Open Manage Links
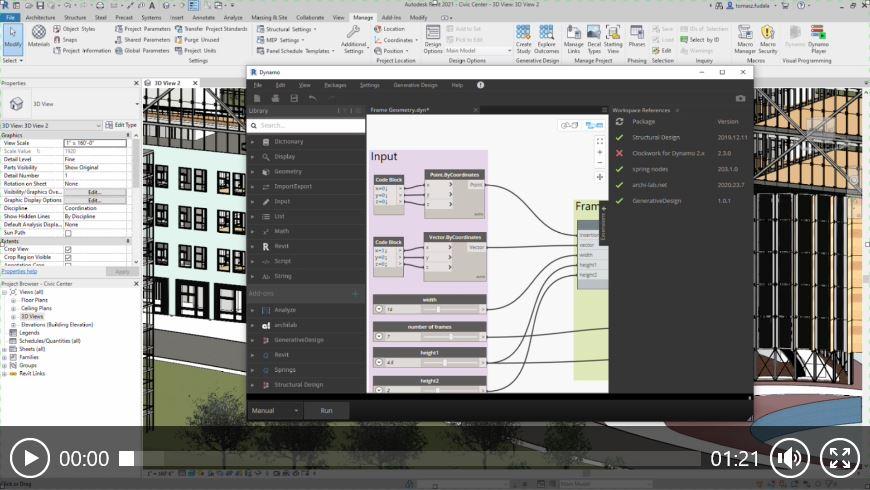 [573, 39]
